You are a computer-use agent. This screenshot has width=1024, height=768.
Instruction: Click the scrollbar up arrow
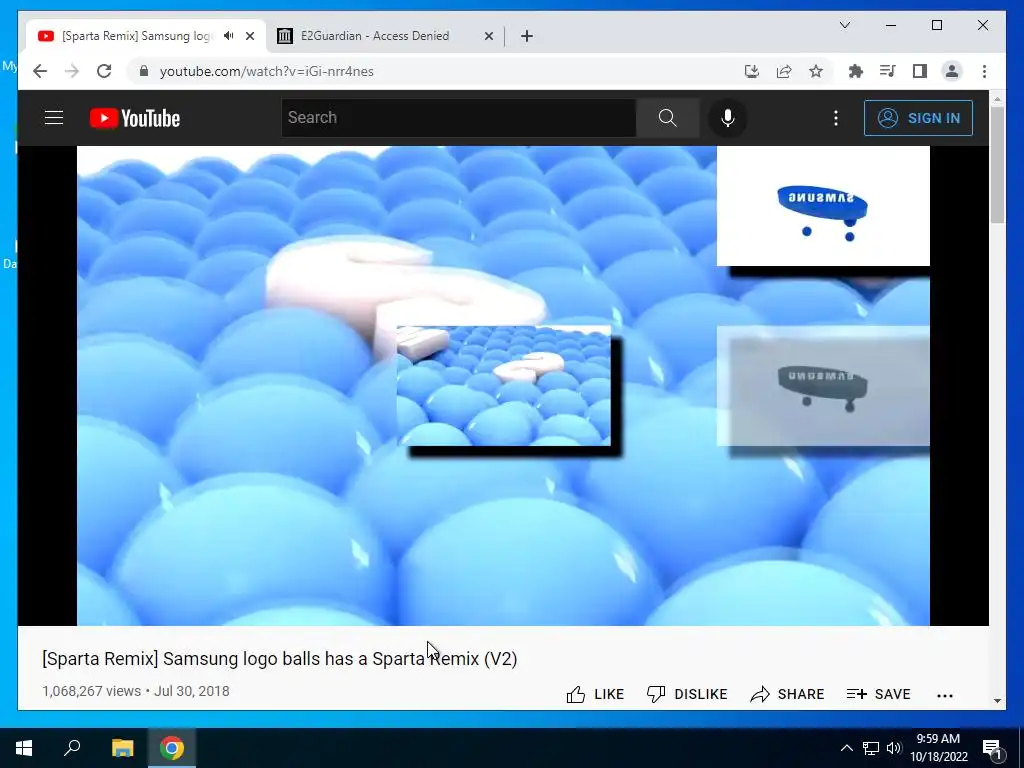click(x=997, y=99)
